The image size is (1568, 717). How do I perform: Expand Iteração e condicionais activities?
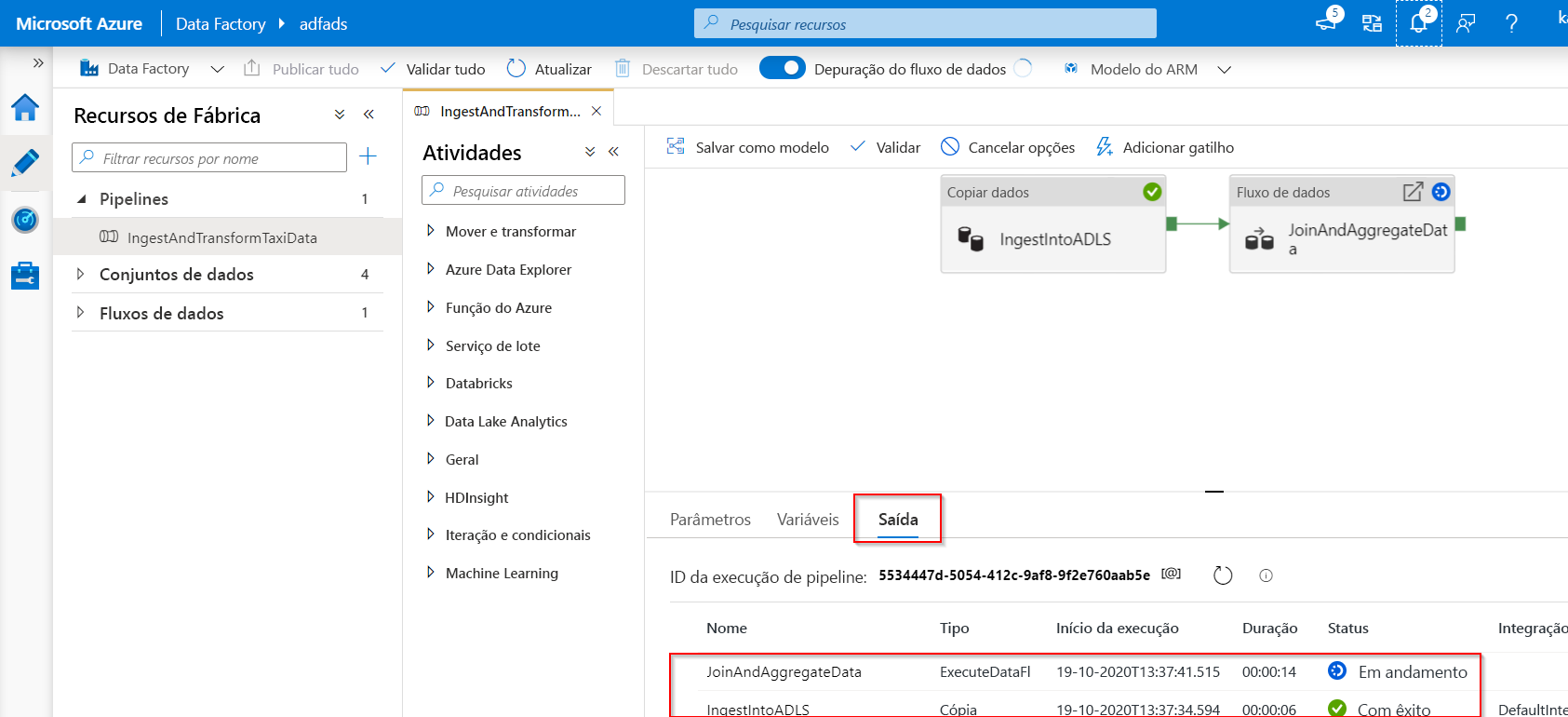point(431,534)
